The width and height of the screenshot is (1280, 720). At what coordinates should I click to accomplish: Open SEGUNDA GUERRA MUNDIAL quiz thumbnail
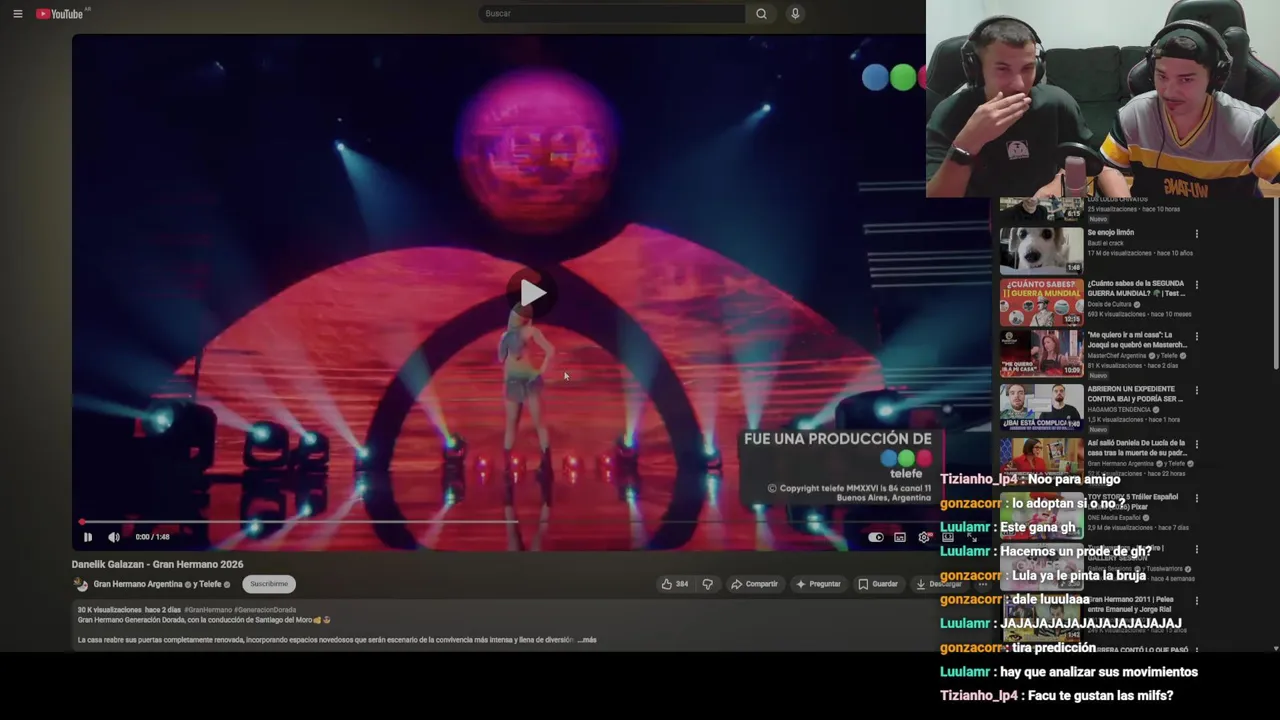click(1041, 302)
